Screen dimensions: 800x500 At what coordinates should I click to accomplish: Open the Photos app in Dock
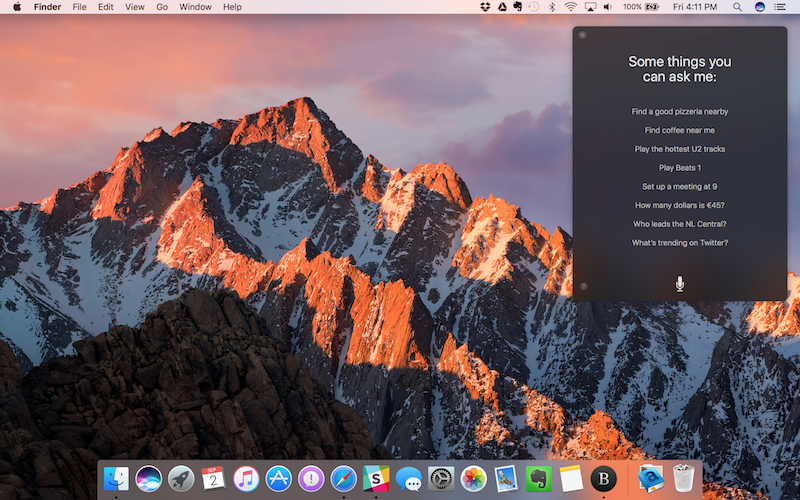tap(473, 478)
